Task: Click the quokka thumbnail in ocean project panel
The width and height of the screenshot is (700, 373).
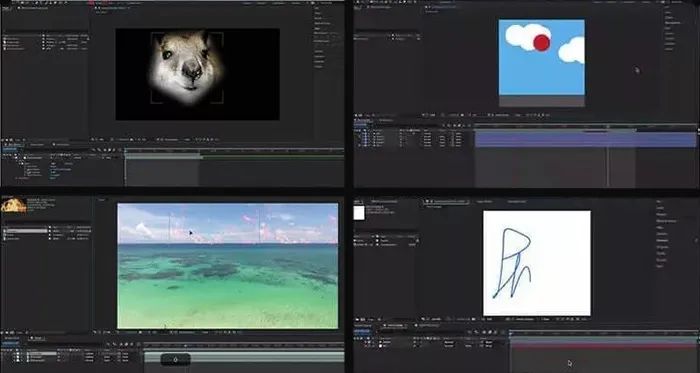Action: point(13,205)
